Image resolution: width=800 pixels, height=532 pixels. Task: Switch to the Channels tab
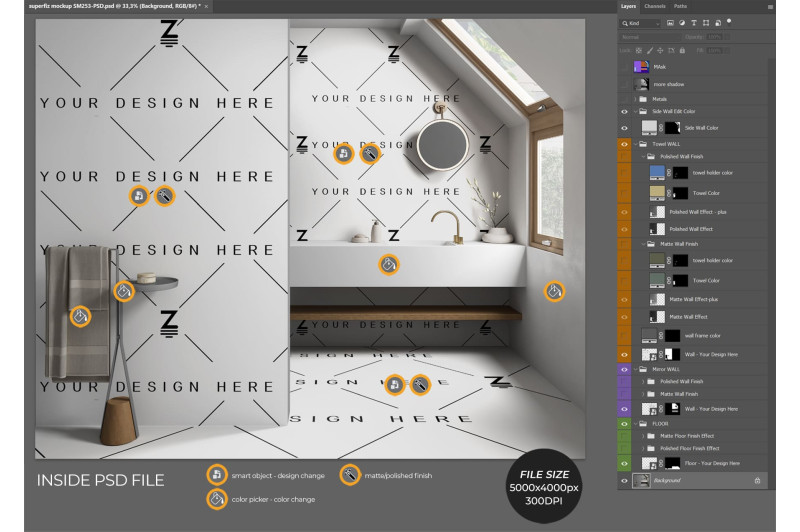pos(653,6)
